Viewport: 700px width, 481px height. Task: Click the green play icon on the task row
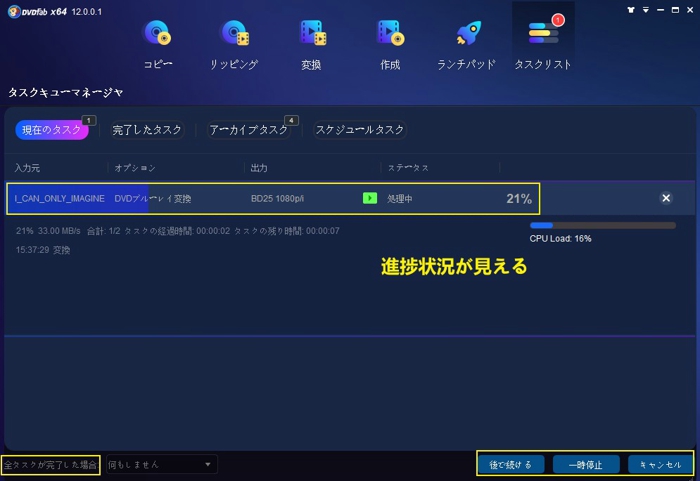click(x=370, y=198)
